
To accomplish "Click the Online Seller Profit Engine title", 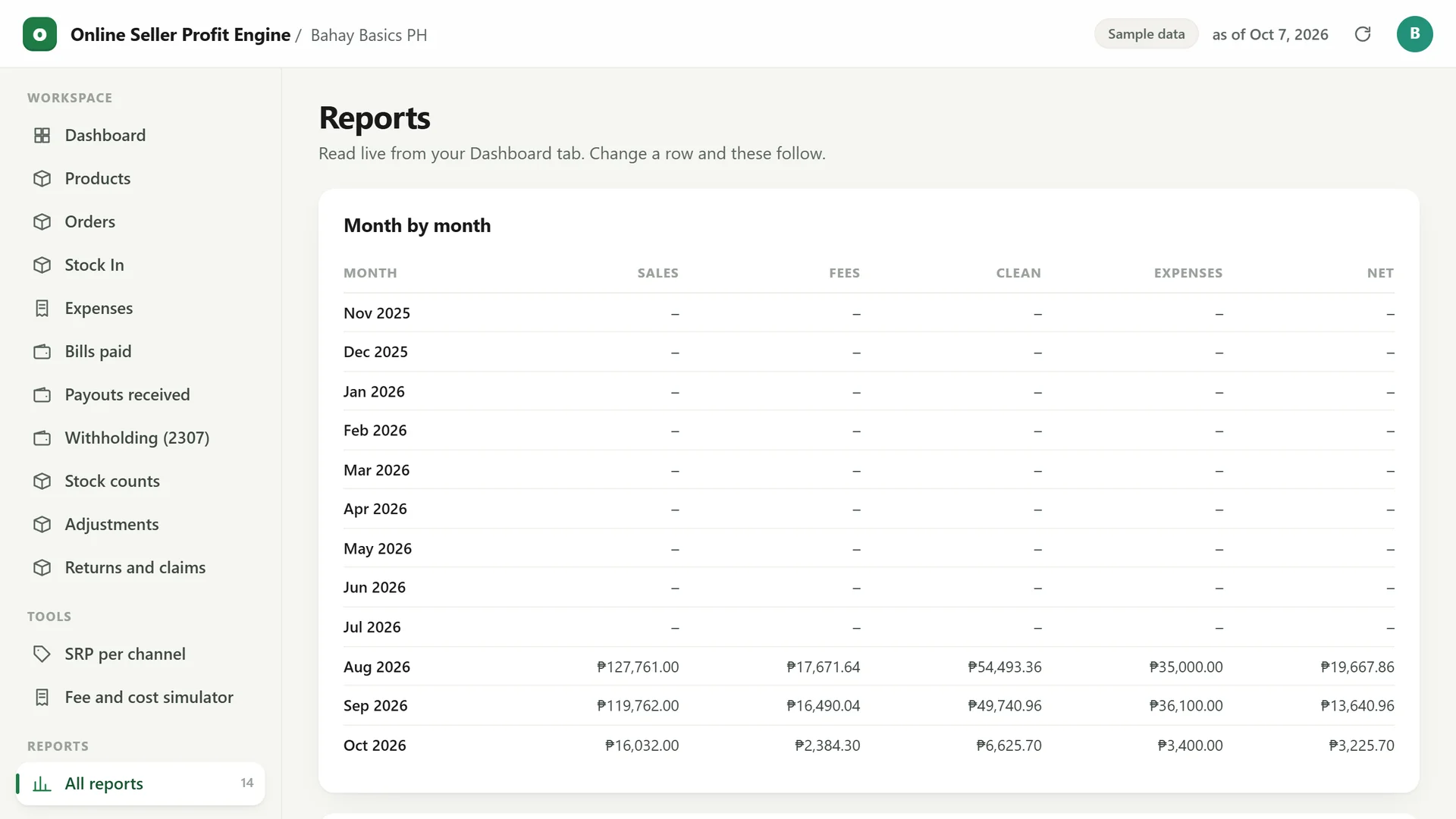I will (180, 35).
